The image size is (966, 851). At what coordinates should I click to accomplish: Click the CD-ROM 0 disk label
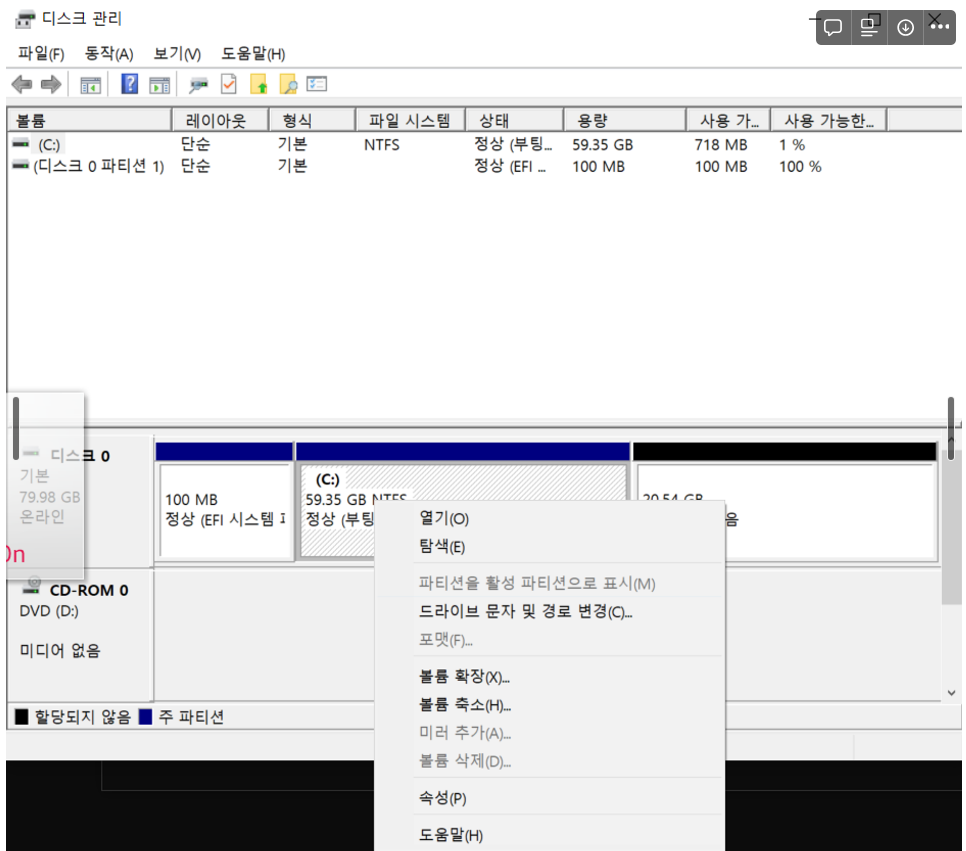click(89, 590)
